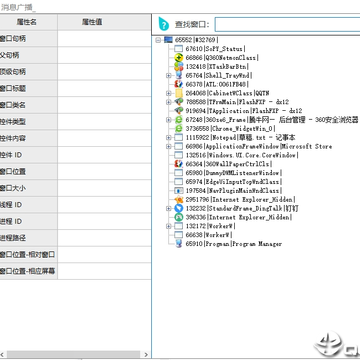The height and width of the screenshot is (360, 360).
Task: Collapse the root node 65552|#32769
Action: (x=158, y=40)
